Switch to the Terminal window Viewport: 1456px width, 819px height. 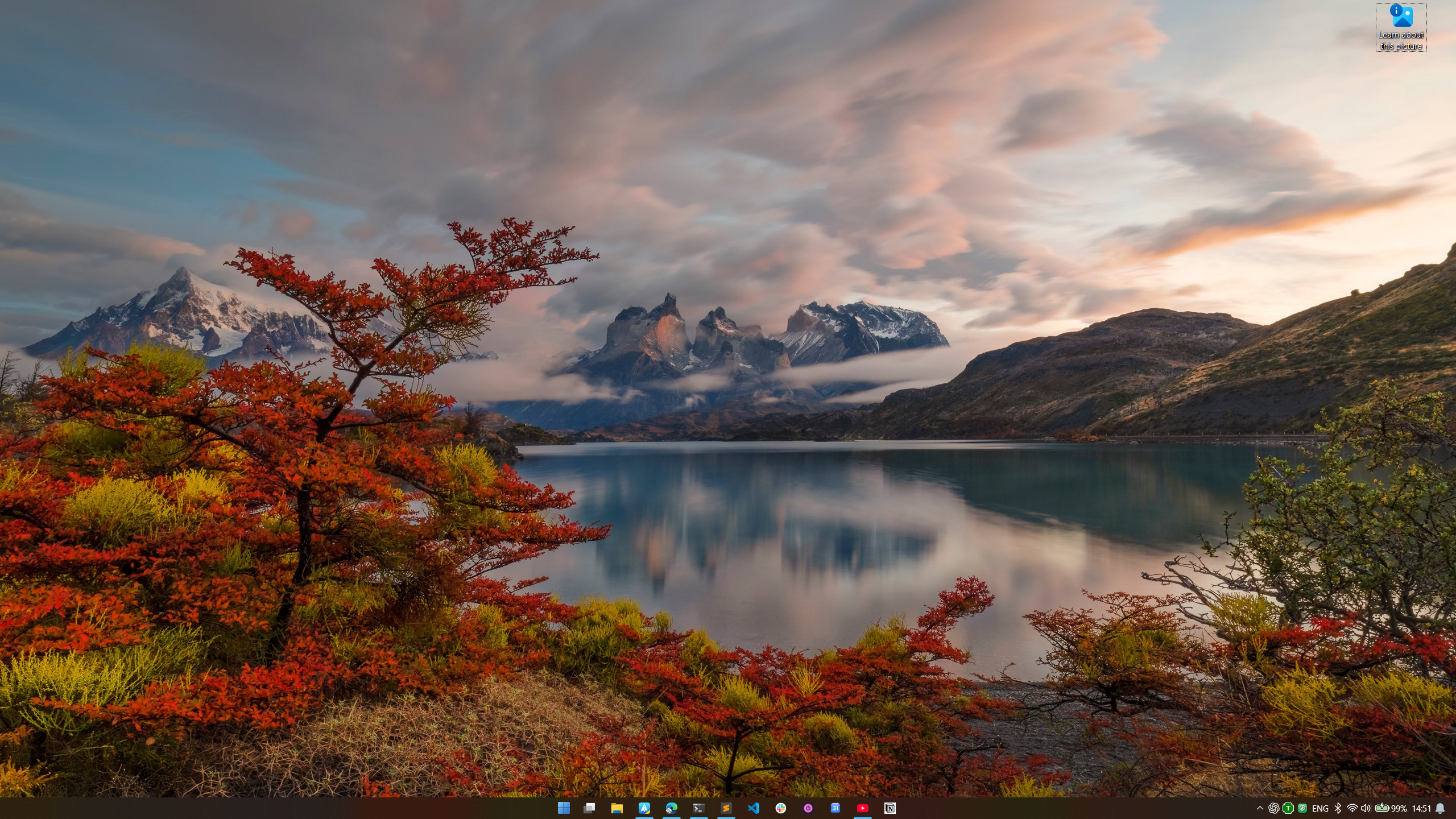pyautogui.click(x=698, y=808)
